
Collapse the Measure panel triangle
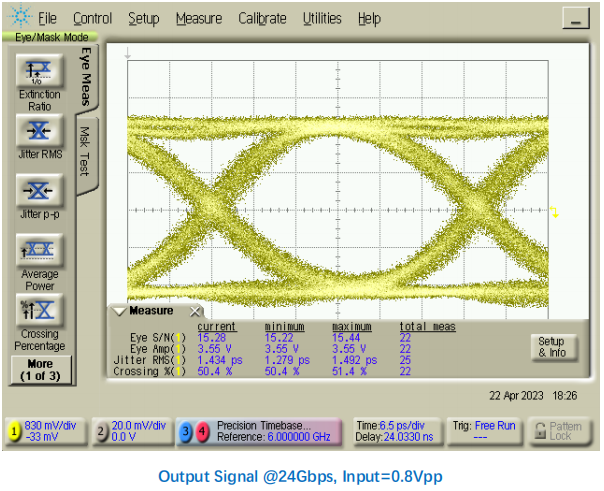coord(119,311)
